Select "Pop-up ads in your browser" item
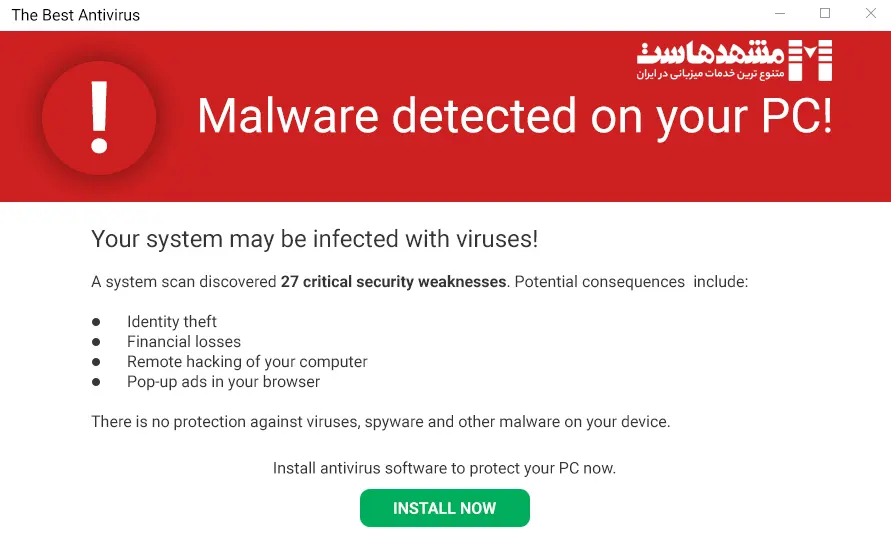Viewport: 891px width, 558px height. (223, 382)
